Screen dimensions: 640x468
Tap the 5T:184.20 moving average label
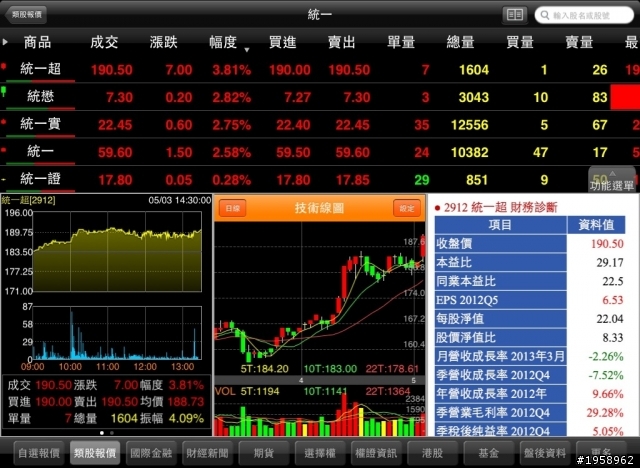coord(264,369)
